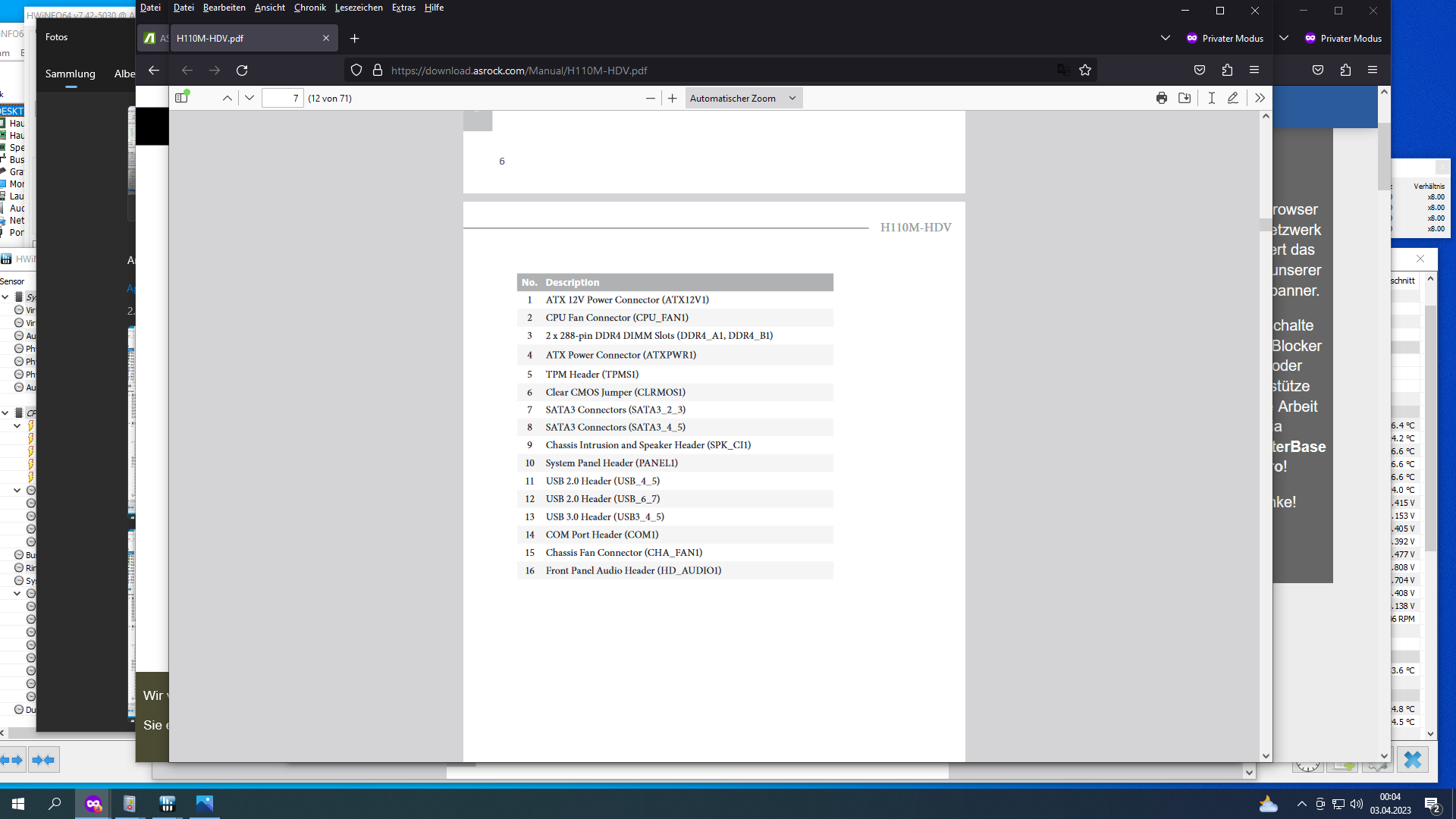This screenshot has width=1456, height=819.
Task: Reload the current page
Action: point(242,70)
